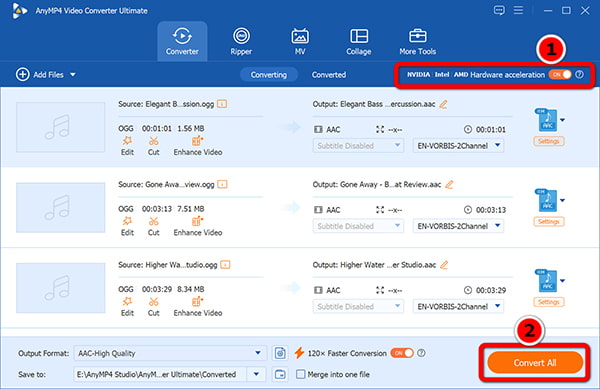This screenshot has width=600, height=389.
Task: Click the Save to path field
Action: (161, 374)
